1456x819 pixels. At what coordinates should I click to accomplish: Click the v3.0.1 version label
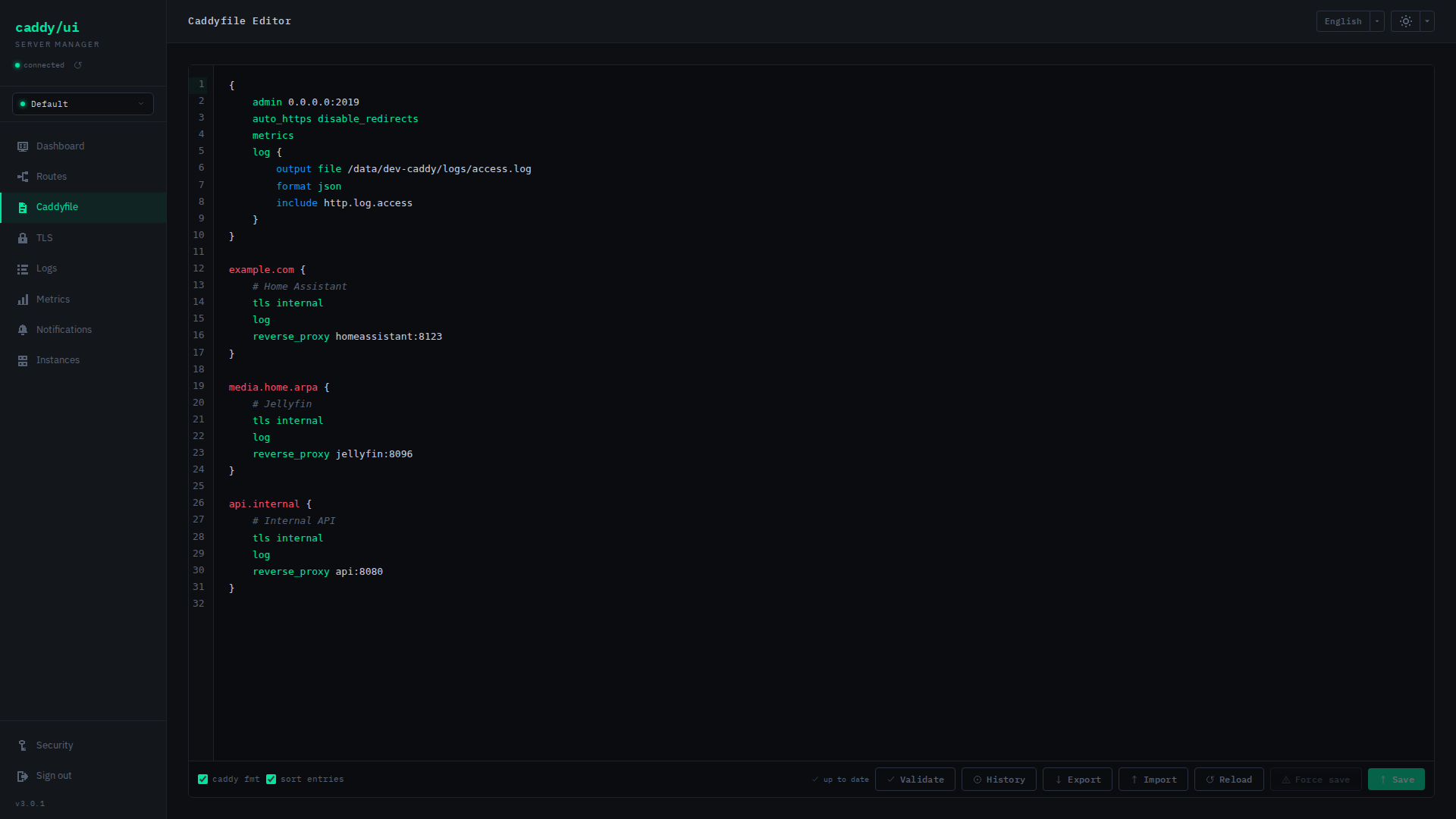tap(30, 804)
